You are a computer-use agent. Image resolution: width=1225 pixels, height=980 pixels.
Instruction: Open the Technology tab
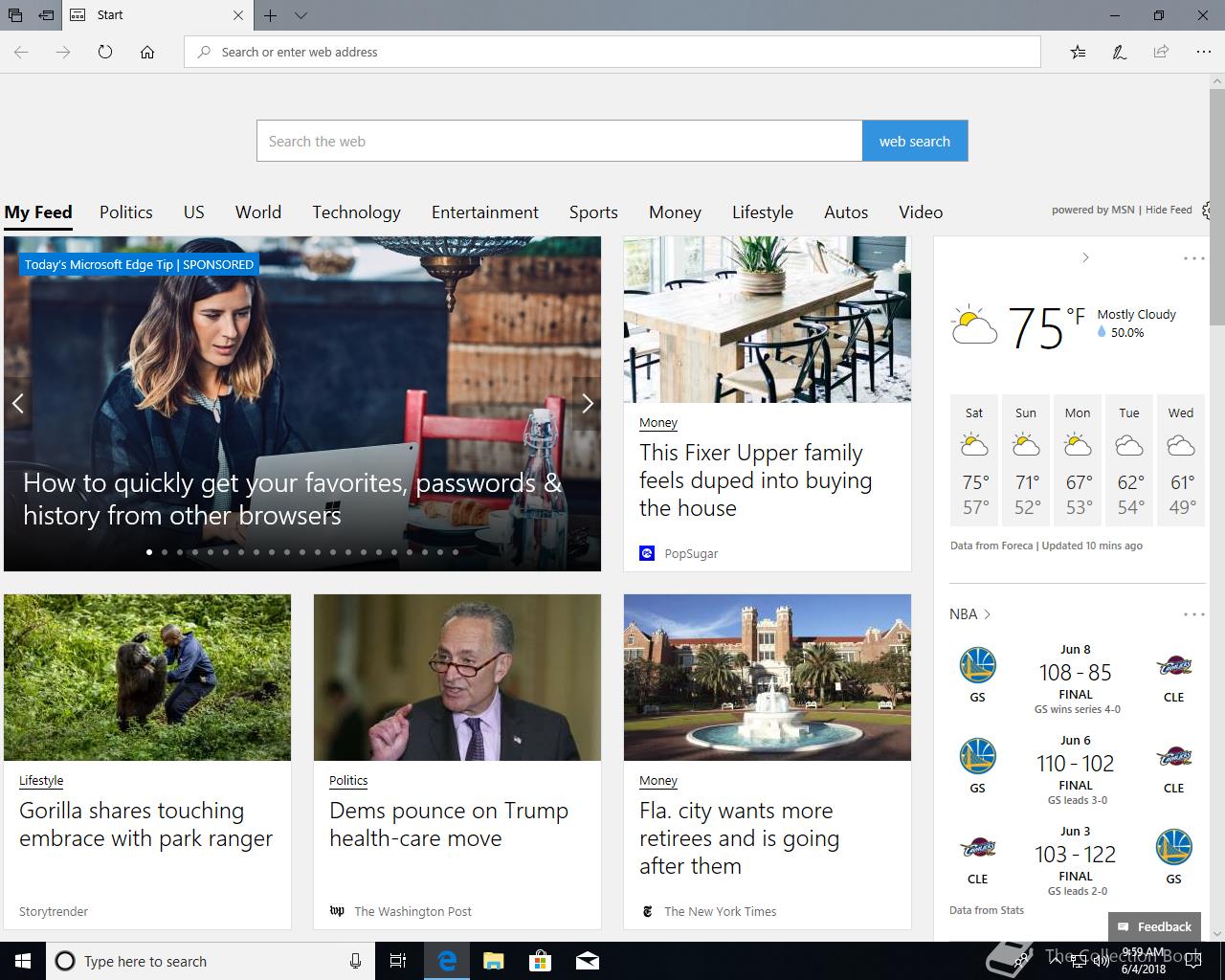tap(356, 212)
